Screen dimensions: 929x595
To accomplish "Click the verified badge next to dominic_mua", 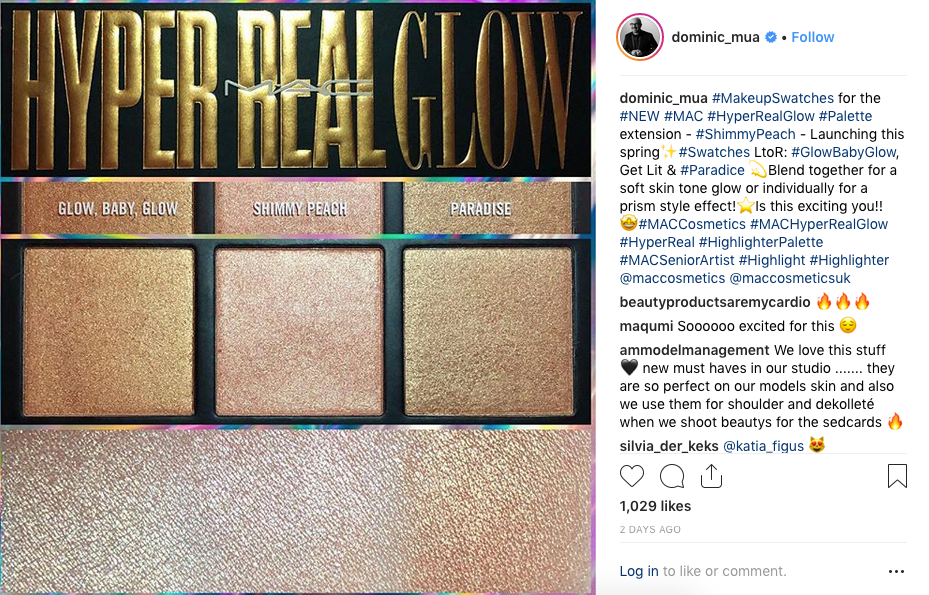I will pyautogui.click(x=771, y=37).
